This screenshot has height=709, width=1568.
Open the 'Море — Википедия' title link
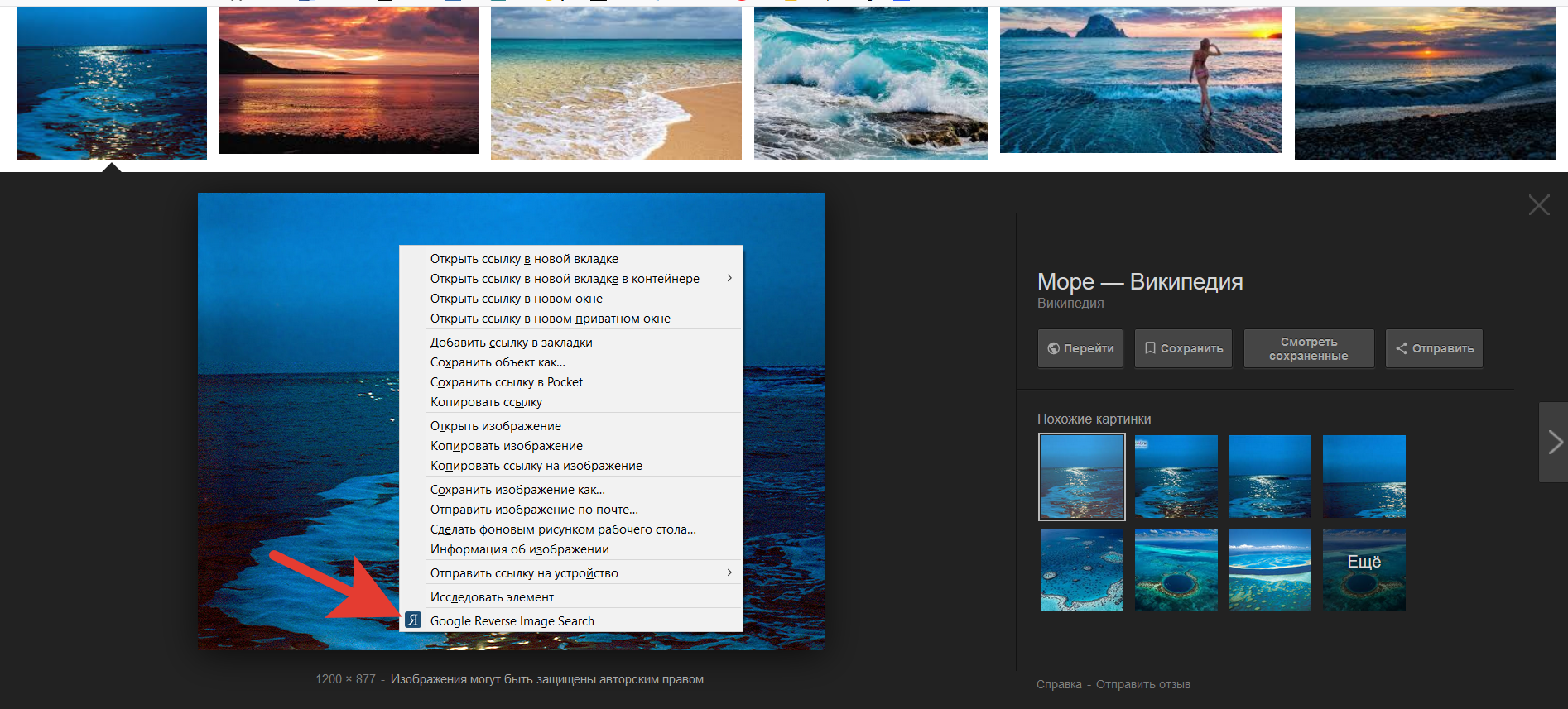pyautogui.click(x=1139, y=282)
